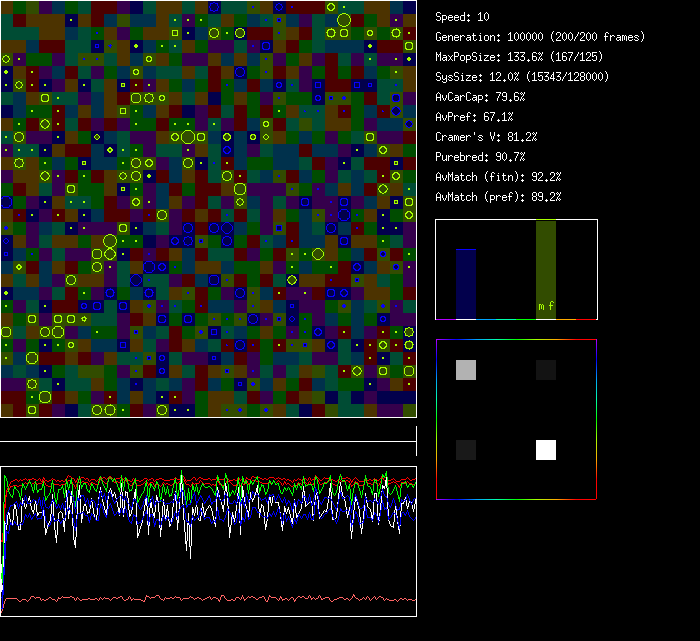The image size is (700, 641).
Task: Click the Cramer's V statistic
Action: (486, 137)
